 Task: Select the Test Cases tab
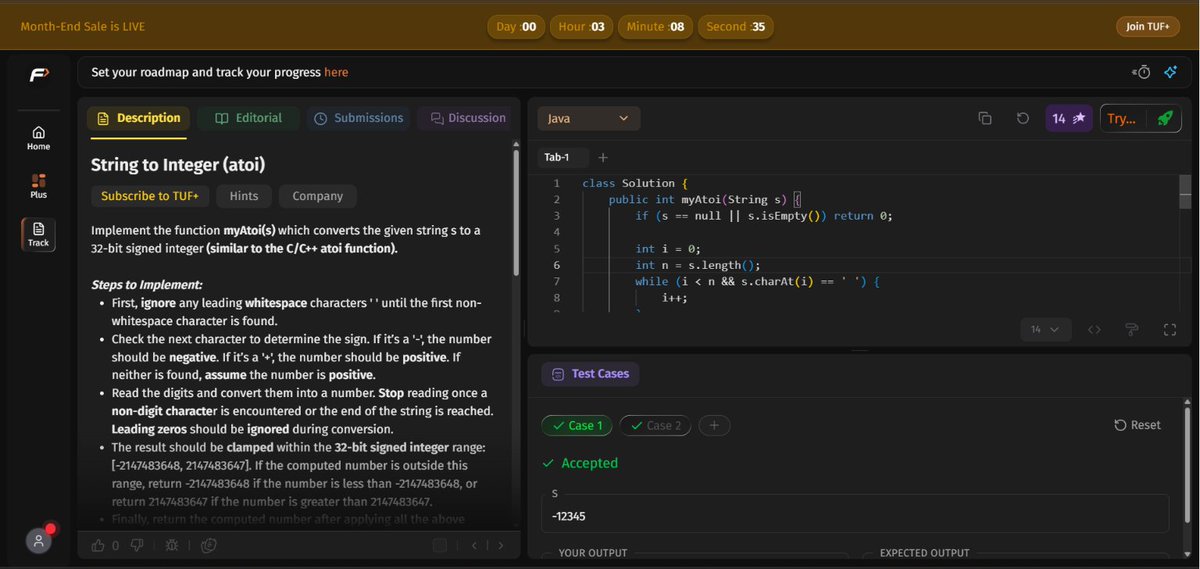coord(591,374)
